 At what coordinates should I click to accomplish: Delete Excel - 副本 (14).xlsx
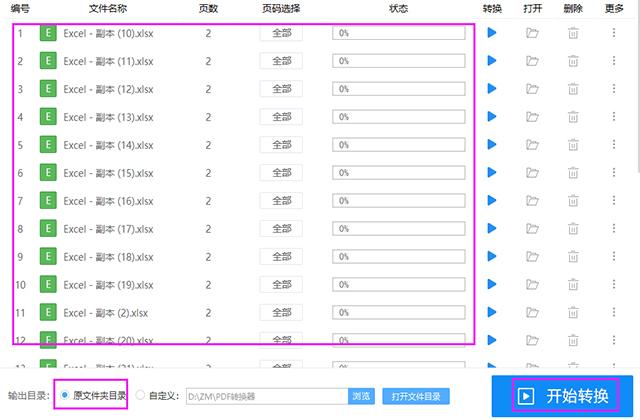pos(573,144)
